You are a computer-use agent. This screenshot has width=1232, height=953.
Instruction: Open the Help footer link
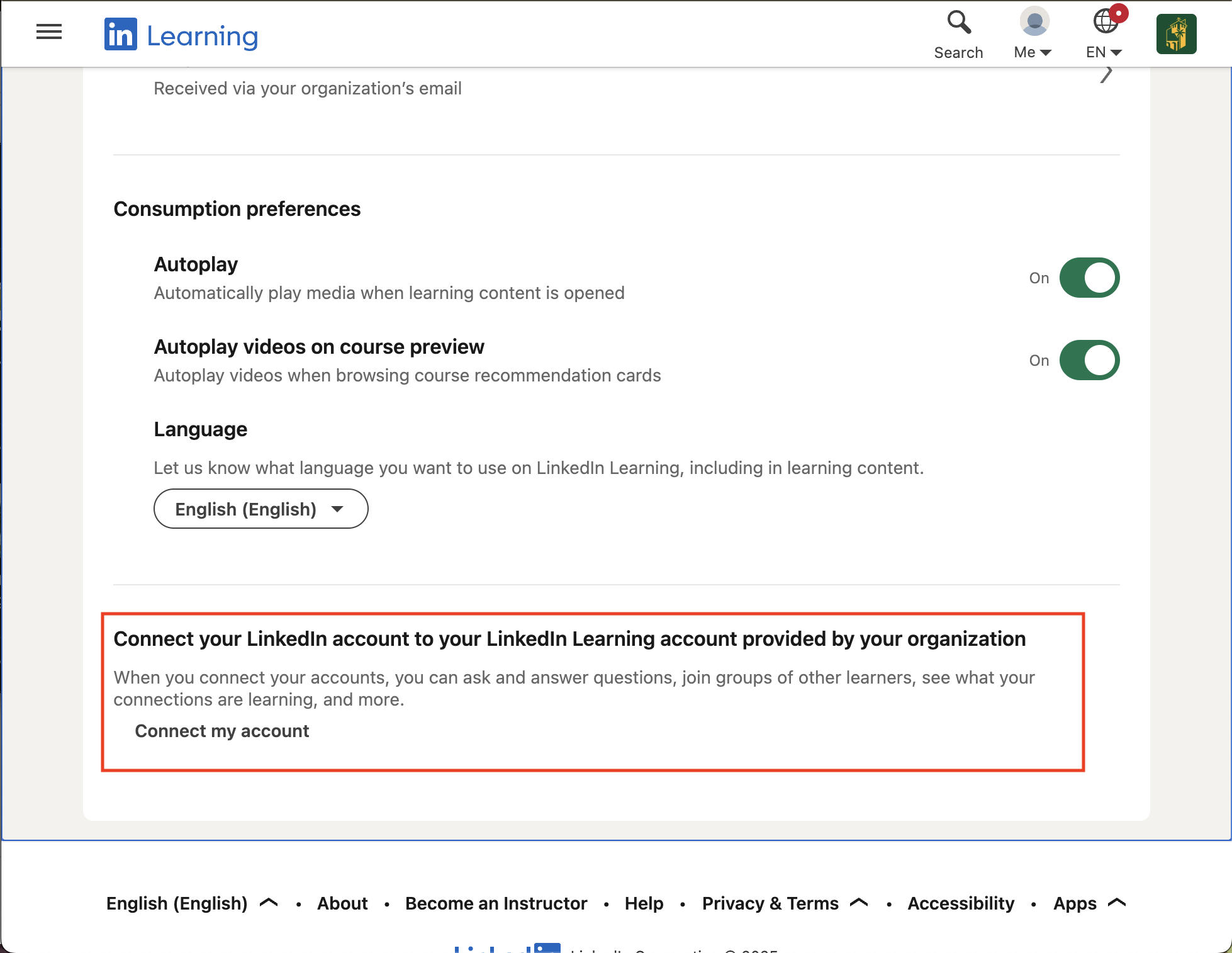(x=644, y=903)
